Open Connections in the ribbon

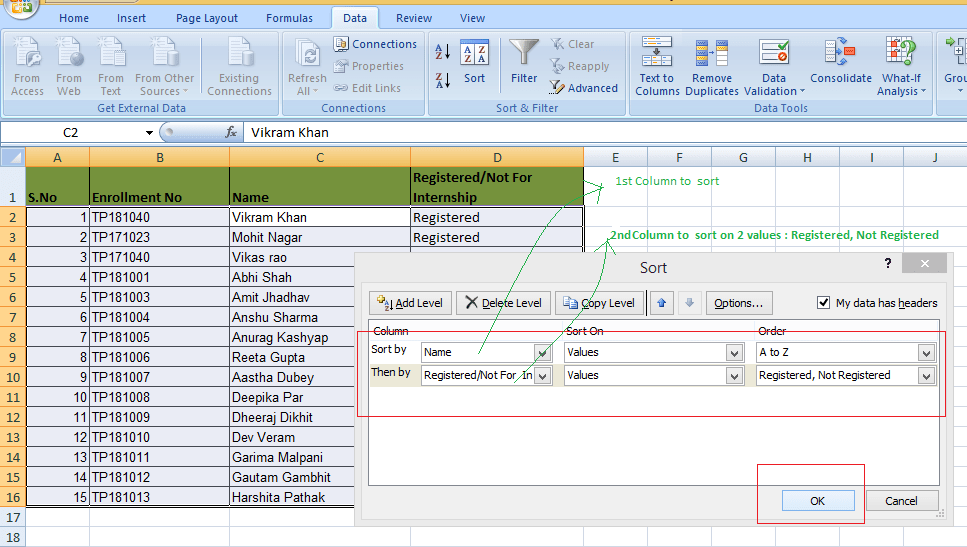pos(375,44)
